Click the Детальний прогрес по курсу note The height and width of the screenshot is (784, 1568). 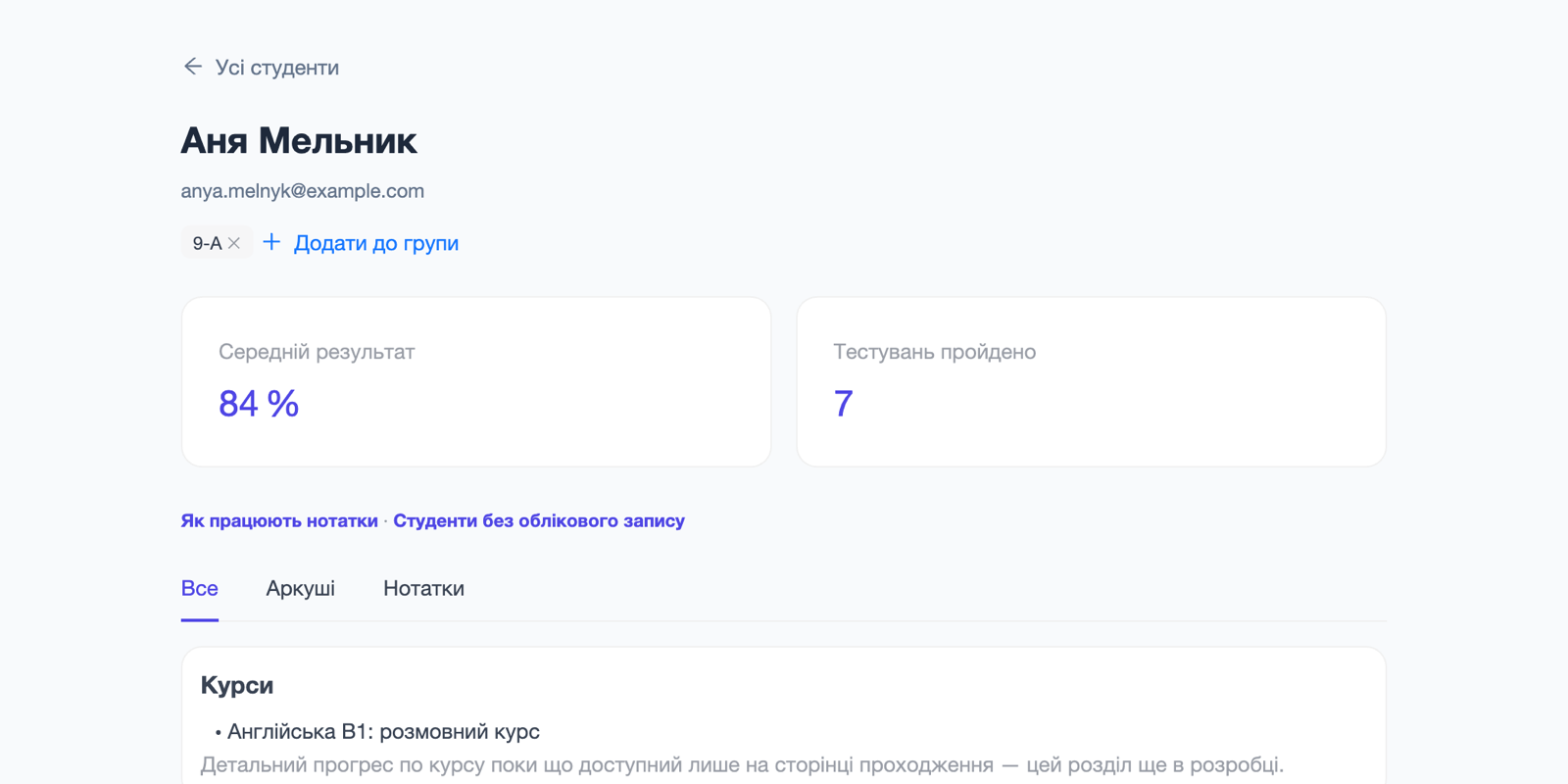tap(742, 764)
